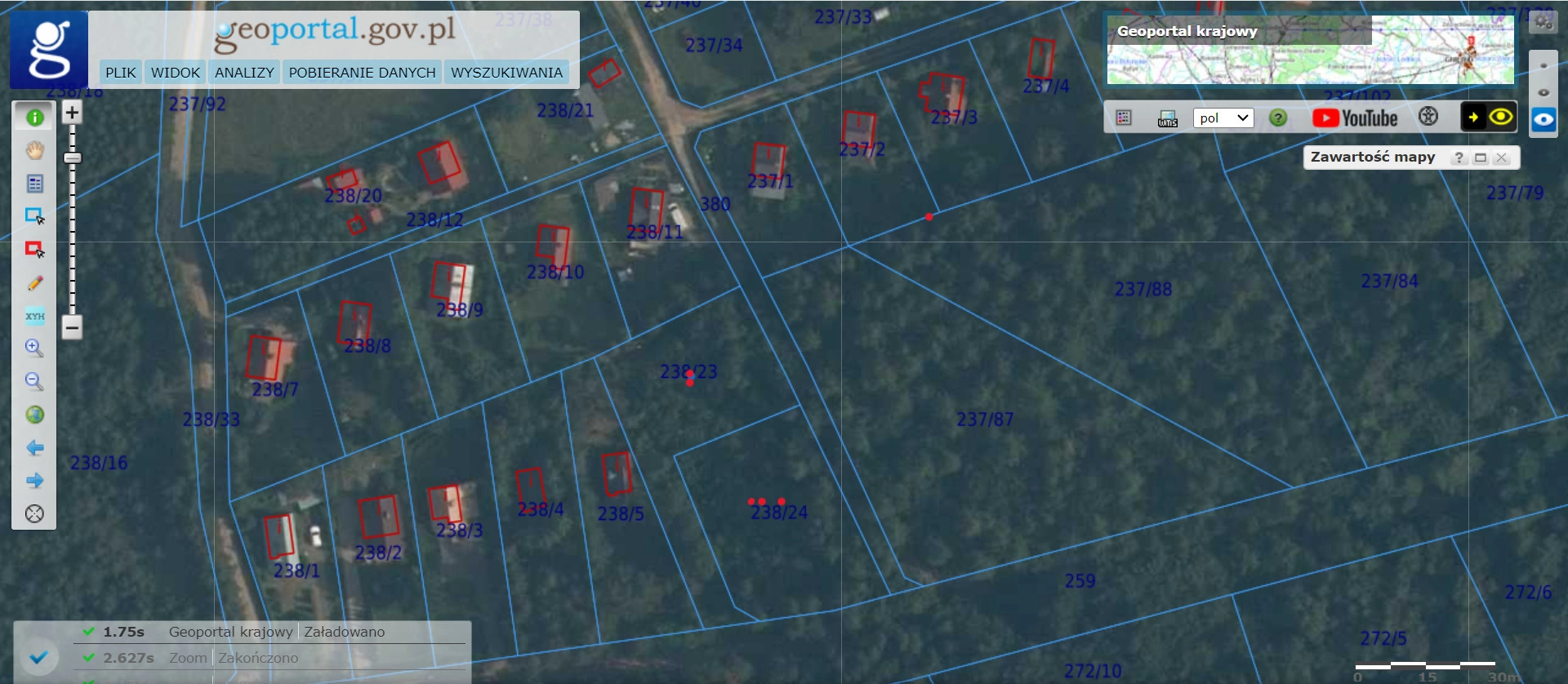Open the YouTube link
Viewport: 1568px width, 684px height.
(x=1355, y=118)
